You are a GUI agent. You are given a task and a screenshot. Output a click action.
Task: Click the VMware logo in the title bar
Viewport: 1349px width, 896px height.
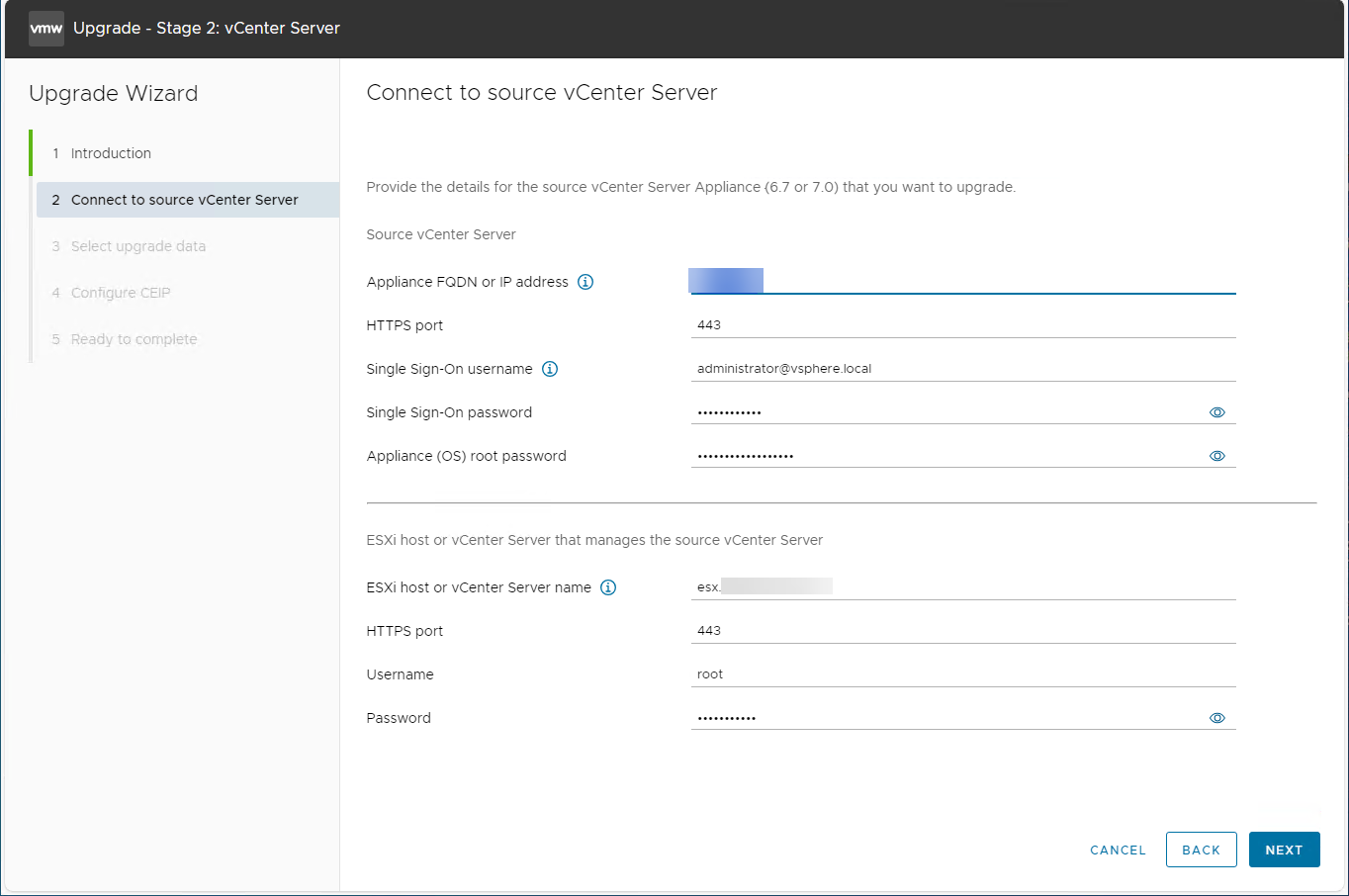tap(45, 28)
